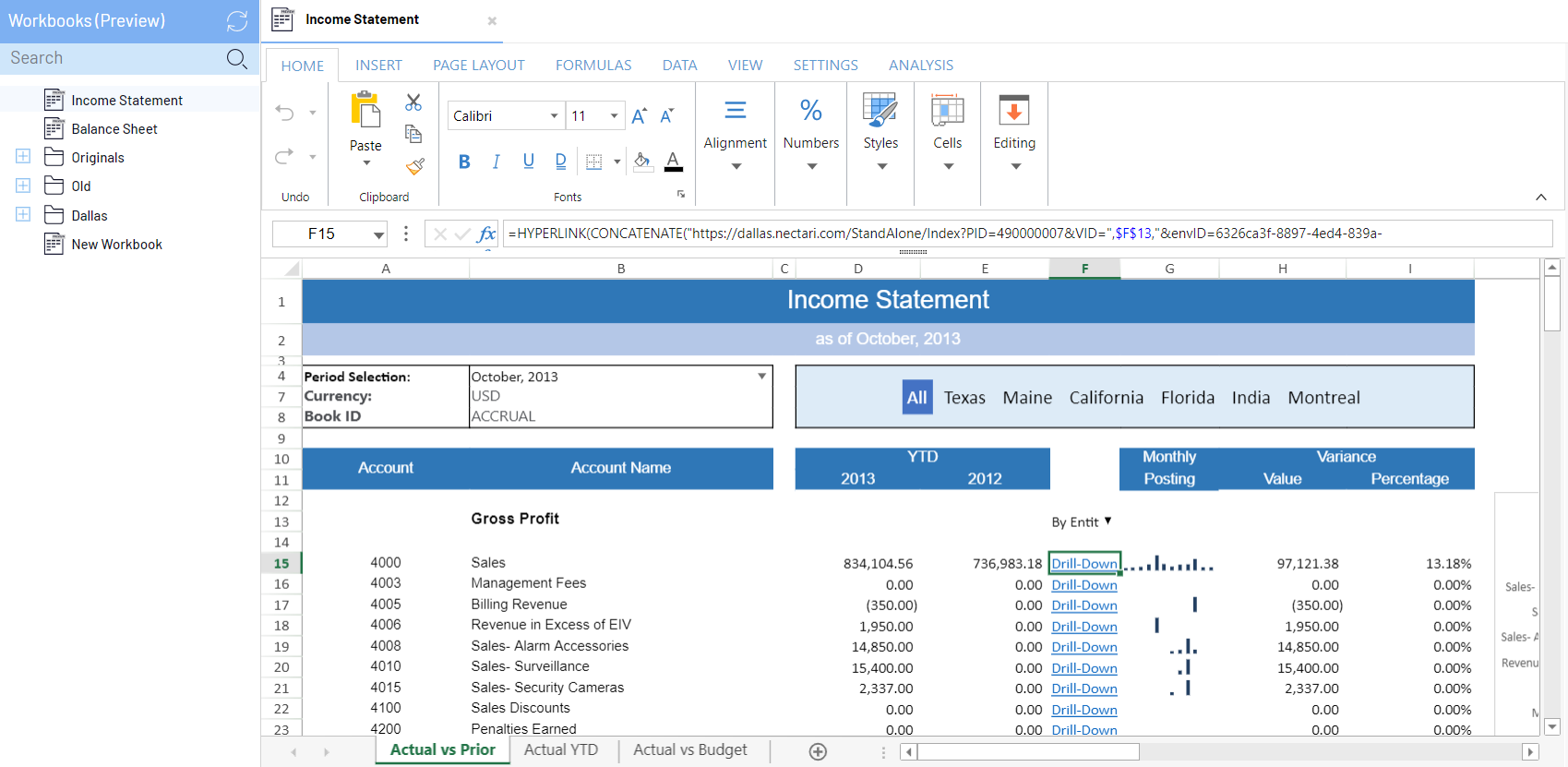Viewport: 1568px width, 767px height.
Task: Add a new sheet with plus icon
Action: pyautogui.click(x=818, y=751)
